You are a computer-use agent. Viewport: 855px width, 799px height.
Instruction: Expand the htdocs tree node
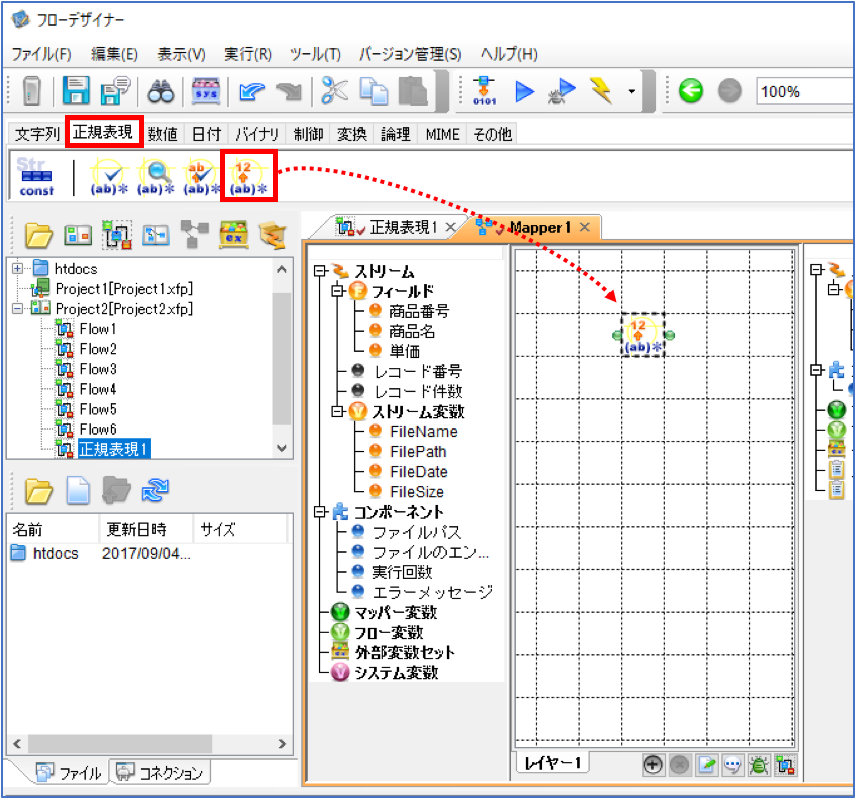[17, 268]
